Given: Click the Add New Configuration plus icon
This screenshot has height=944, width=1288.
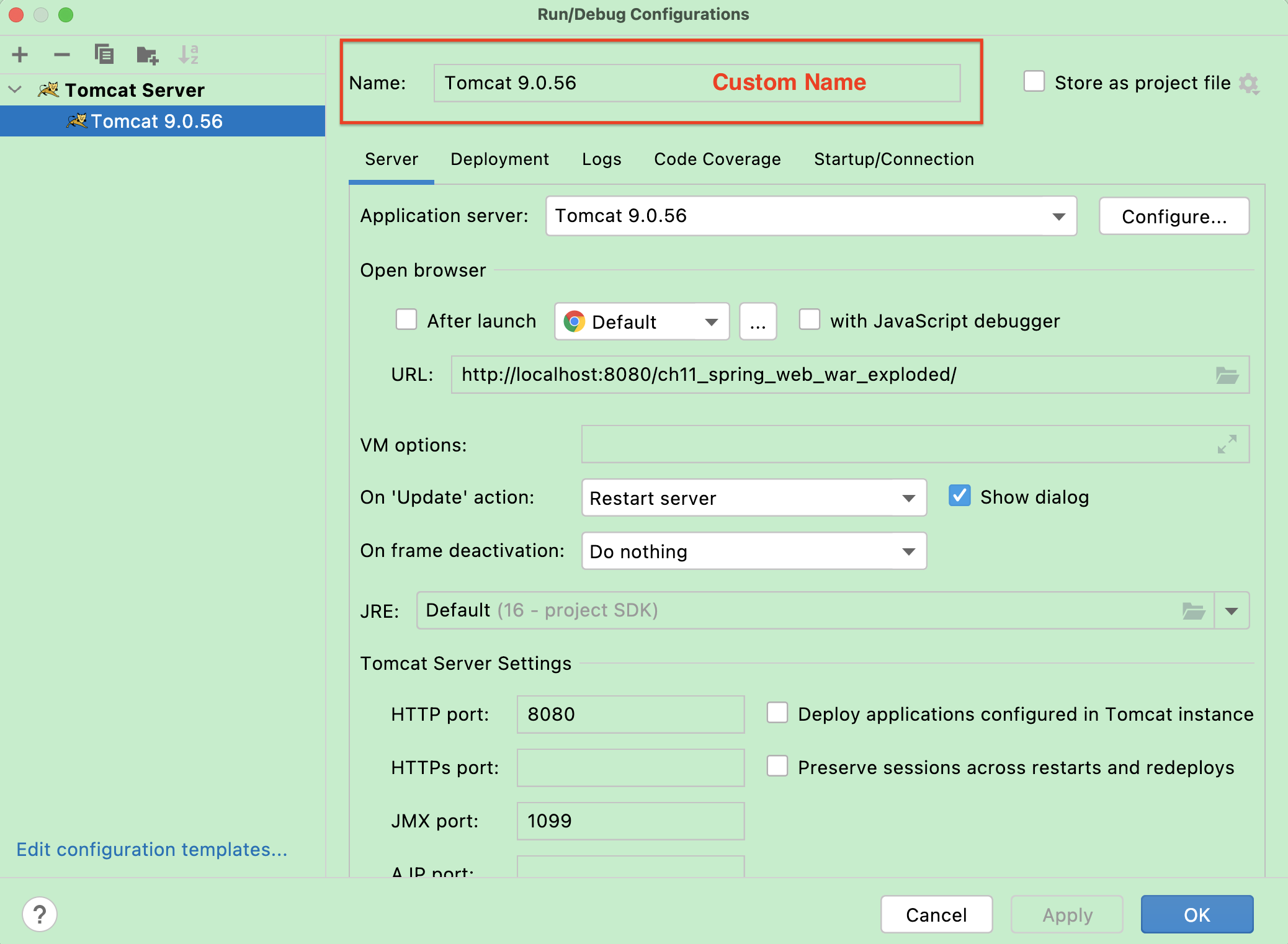Looking at the screenshot, I should coord(20,55).
